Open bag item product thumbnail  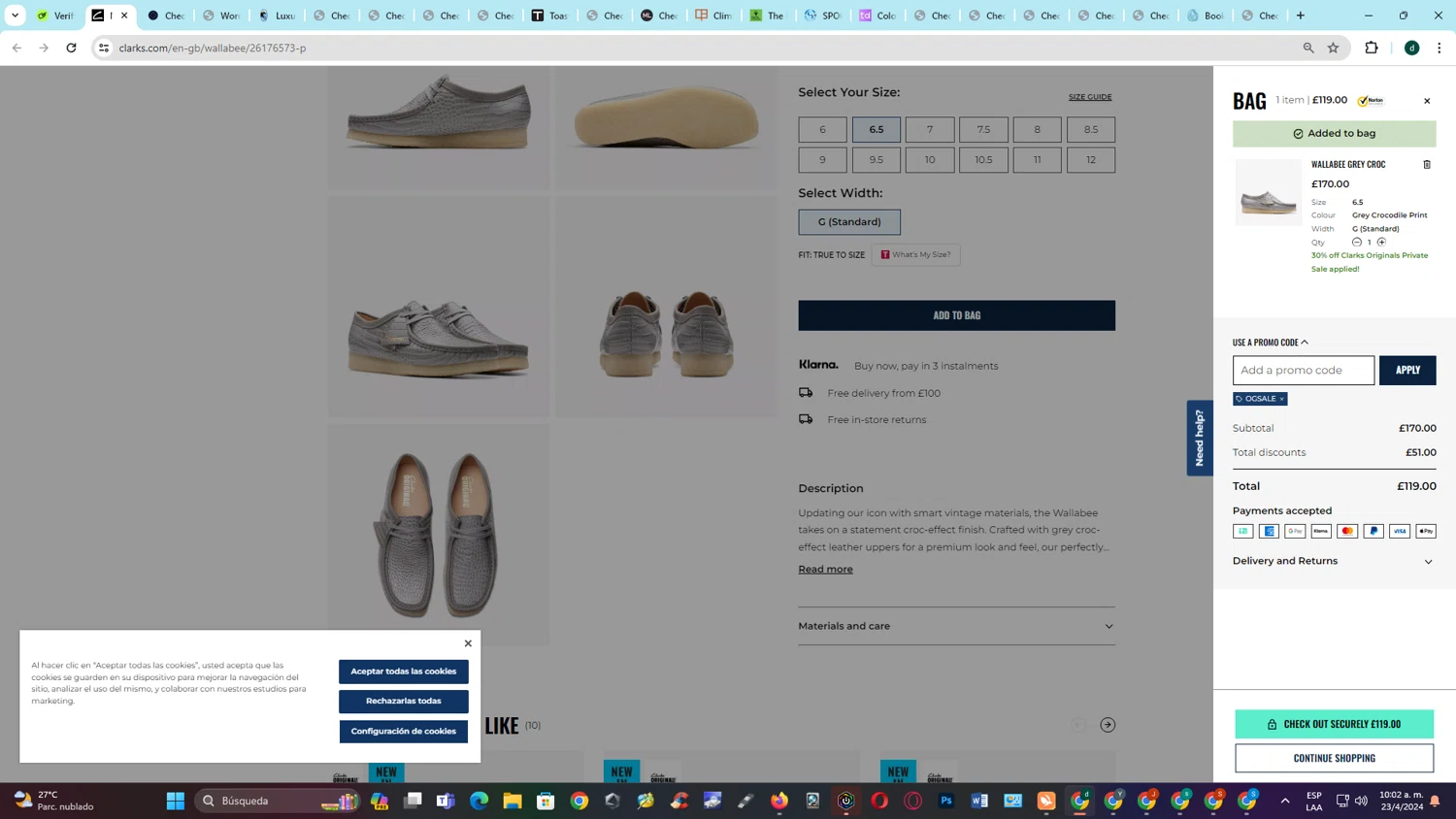[x=1269, y=193]
